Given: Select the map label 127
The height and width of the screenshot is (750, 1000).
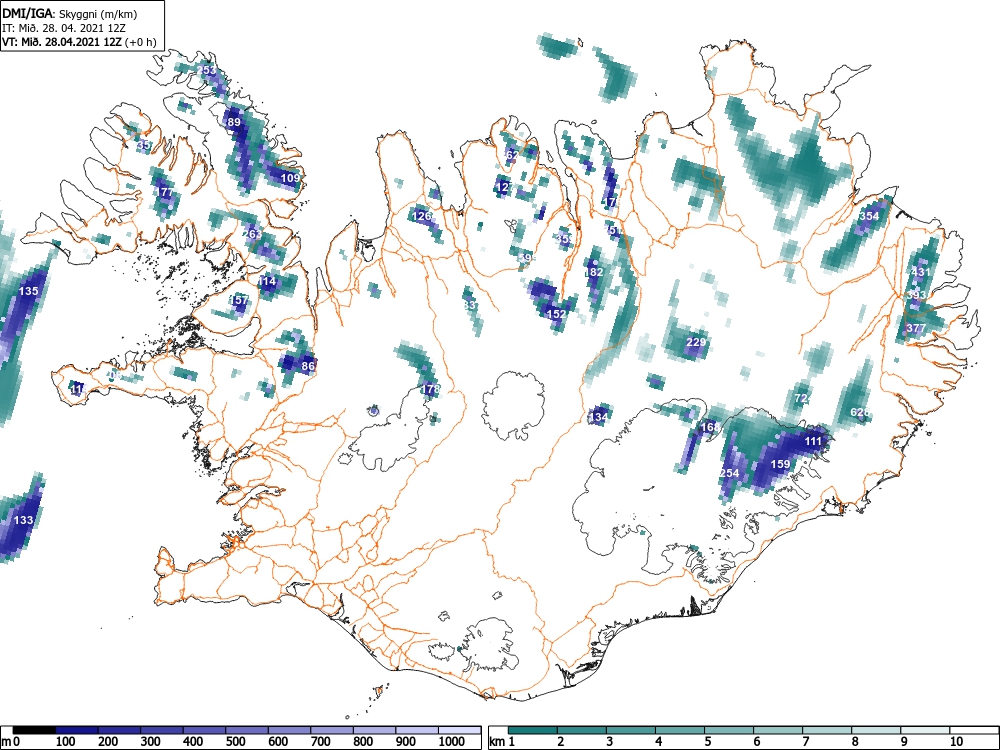Looking at the screenshot, I should tap(503, 187).
